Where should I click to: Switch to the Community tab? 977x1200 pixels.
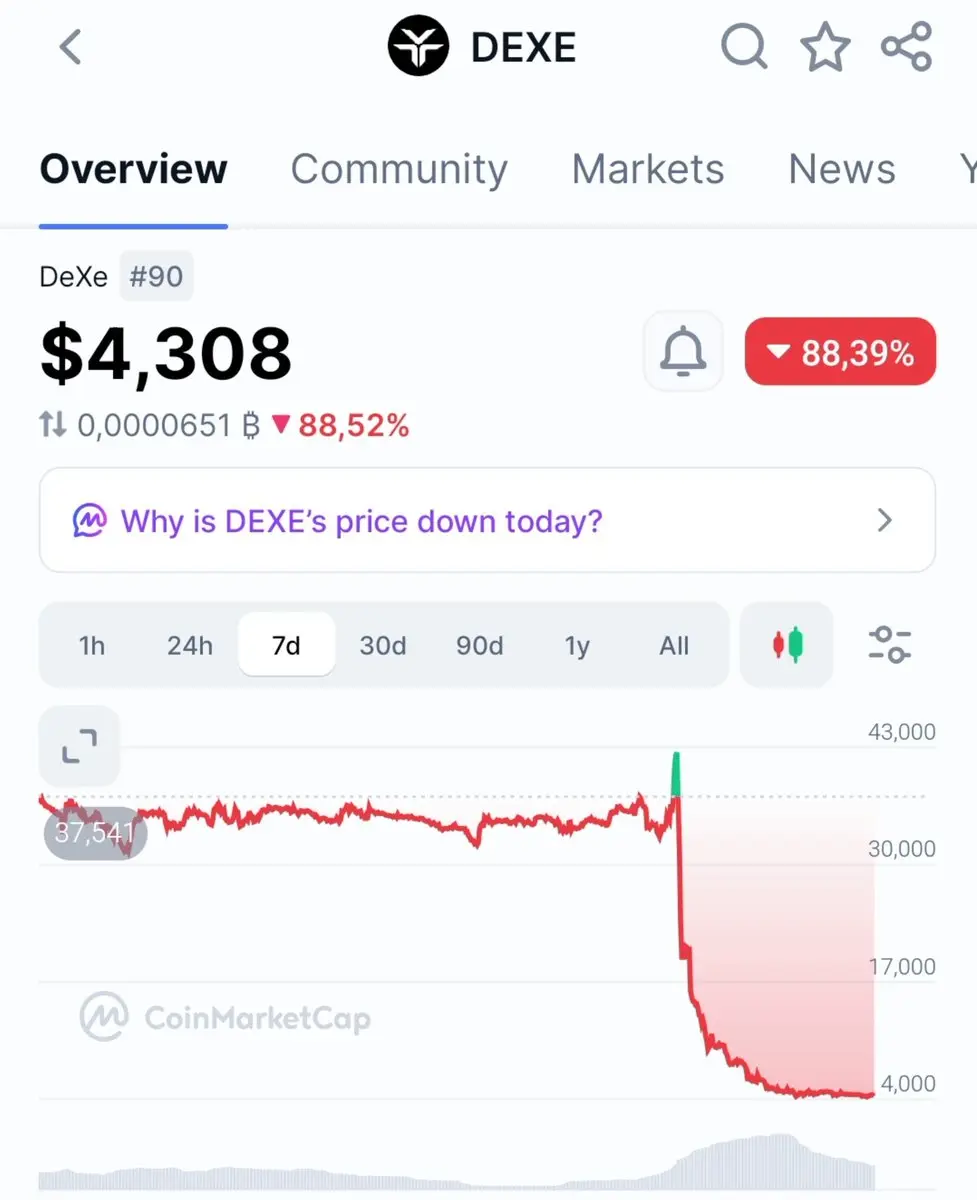pos(399,169)
